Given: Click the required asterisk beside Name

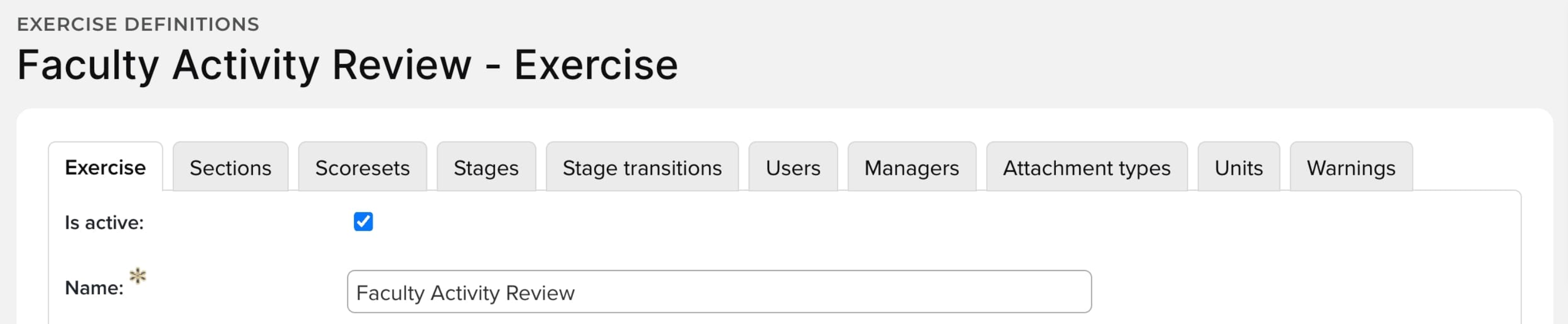Looking at the screenshot, I should [x=138, y=276].
